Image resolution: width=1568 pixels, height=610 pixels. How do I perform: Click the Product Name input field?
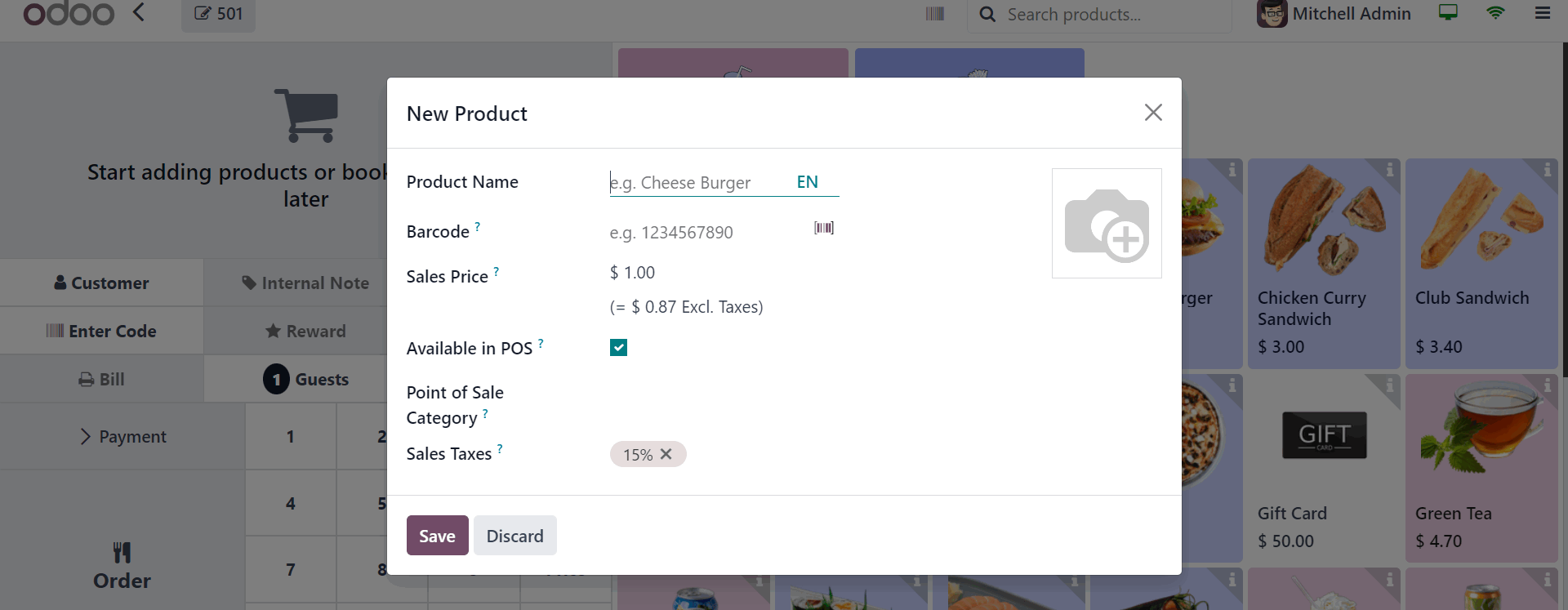pyautogui.click(x=698, y=183)
